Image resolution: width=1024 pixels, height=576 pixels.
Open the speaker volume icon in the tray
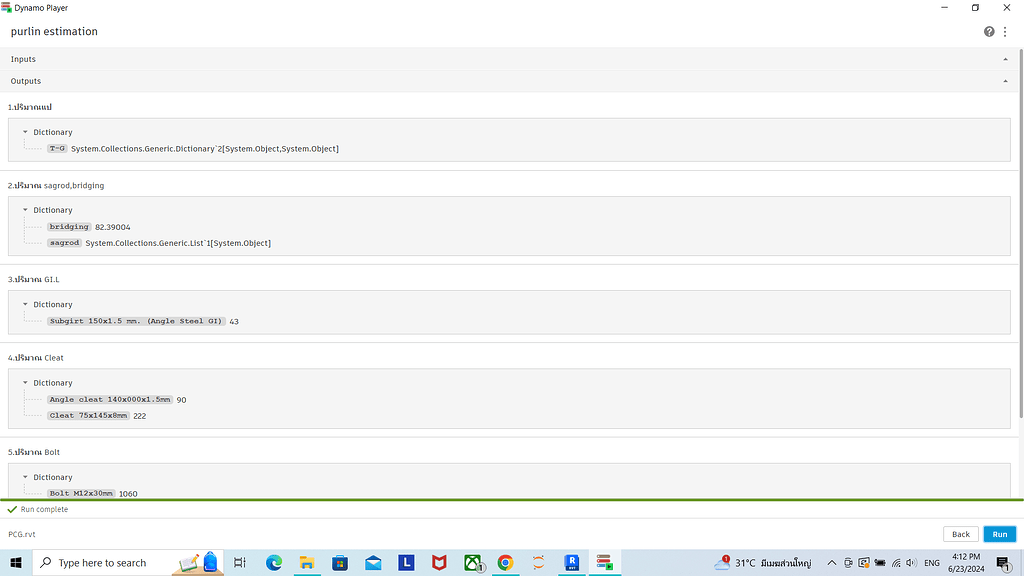click(x=911, y=562)
